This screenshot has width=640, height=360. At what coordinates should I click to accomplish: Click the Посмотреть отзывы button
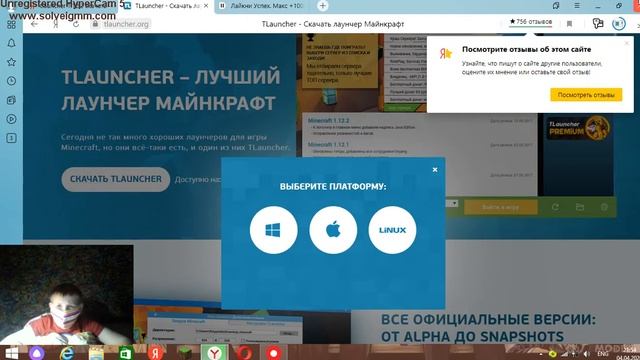click(586, 95)
